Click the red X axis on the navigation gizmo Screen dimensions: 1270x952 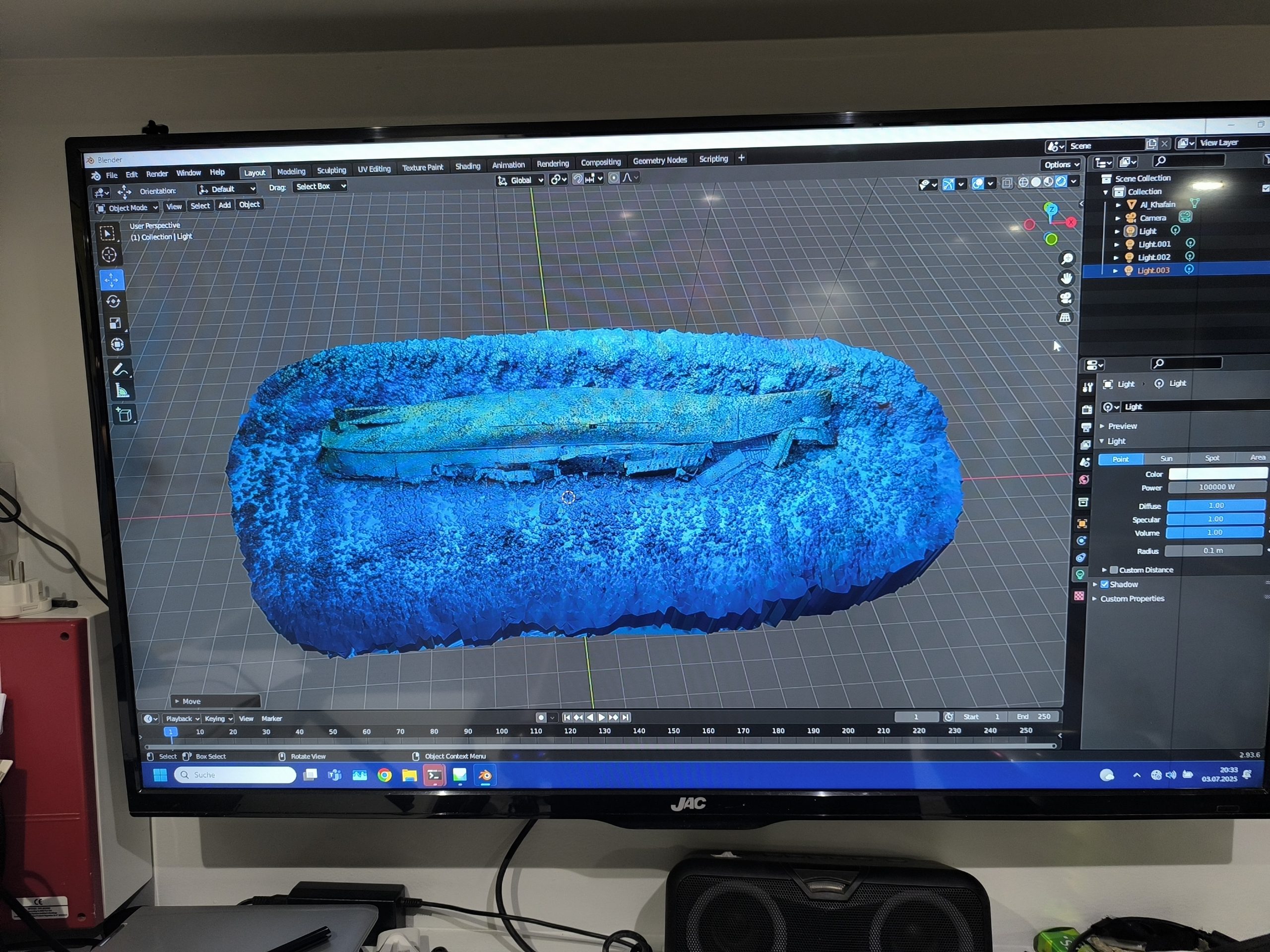click(x=1072, y=222)
